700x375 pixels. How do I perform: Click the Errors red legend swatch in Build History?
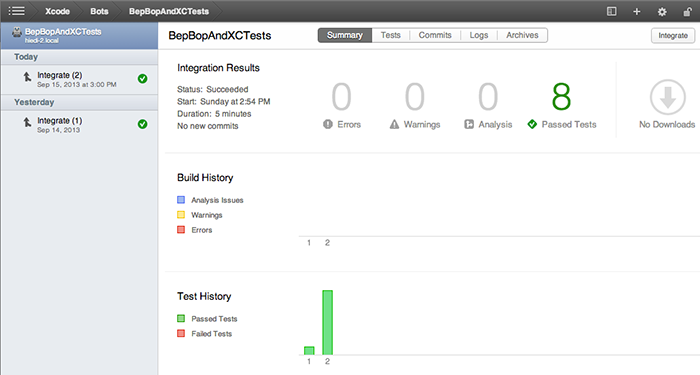click(181, 229)
